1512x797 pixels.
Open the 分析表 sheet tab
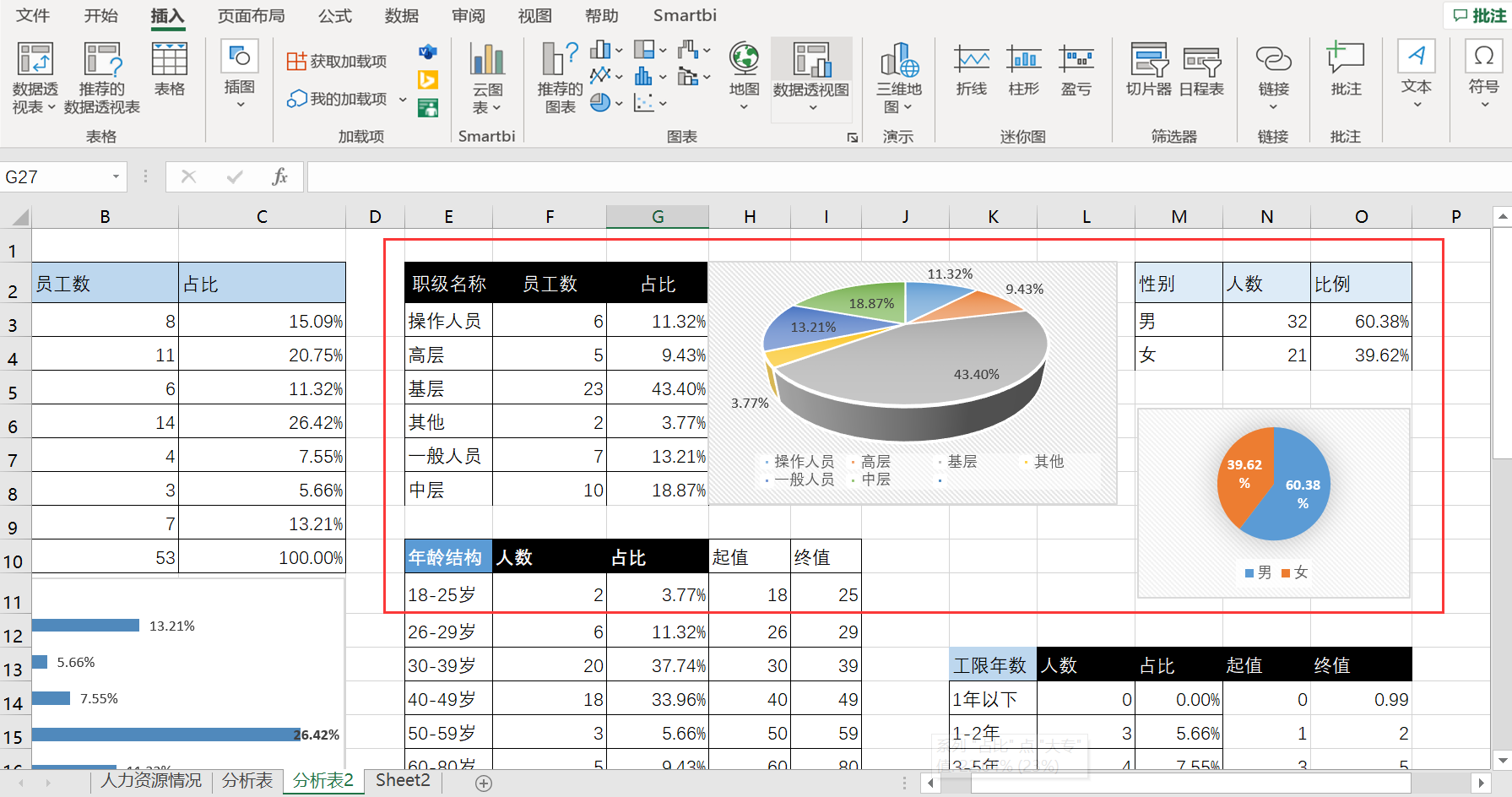(x=247, y=780)
